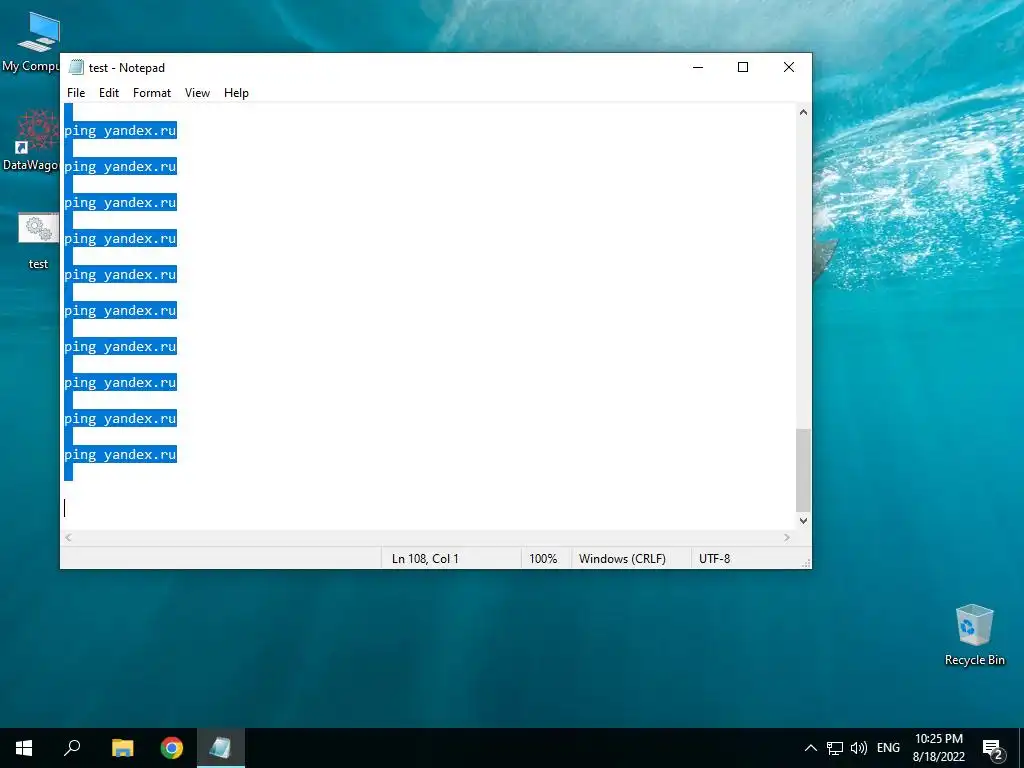Click the horizontal scrollbar right arrow
This screenshot has height=768, width=1024.
[x=787, y=537]
